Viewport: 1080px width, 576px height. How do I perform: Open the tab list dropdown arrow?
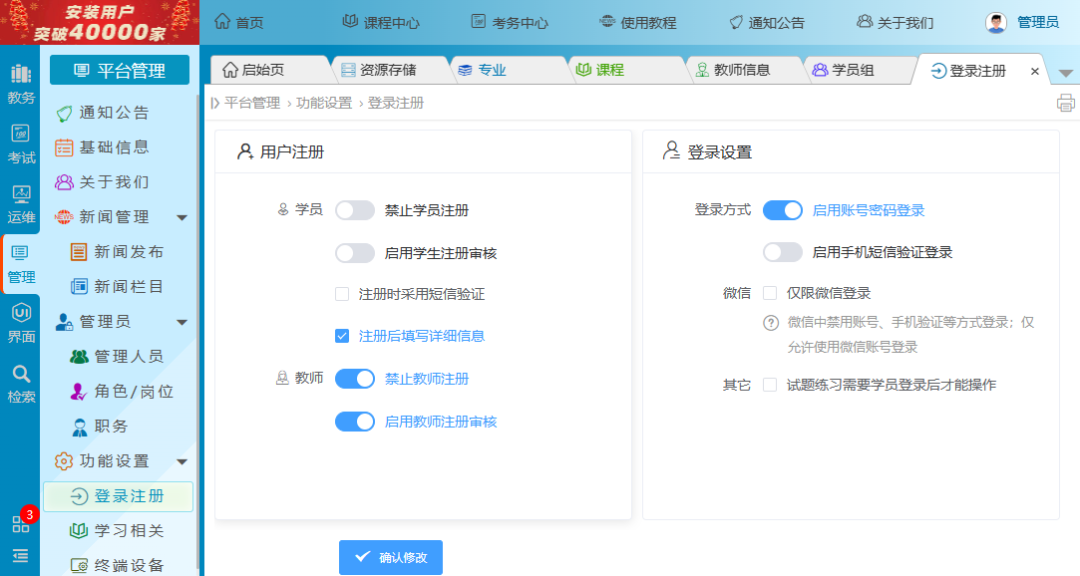click(1065, 73)
